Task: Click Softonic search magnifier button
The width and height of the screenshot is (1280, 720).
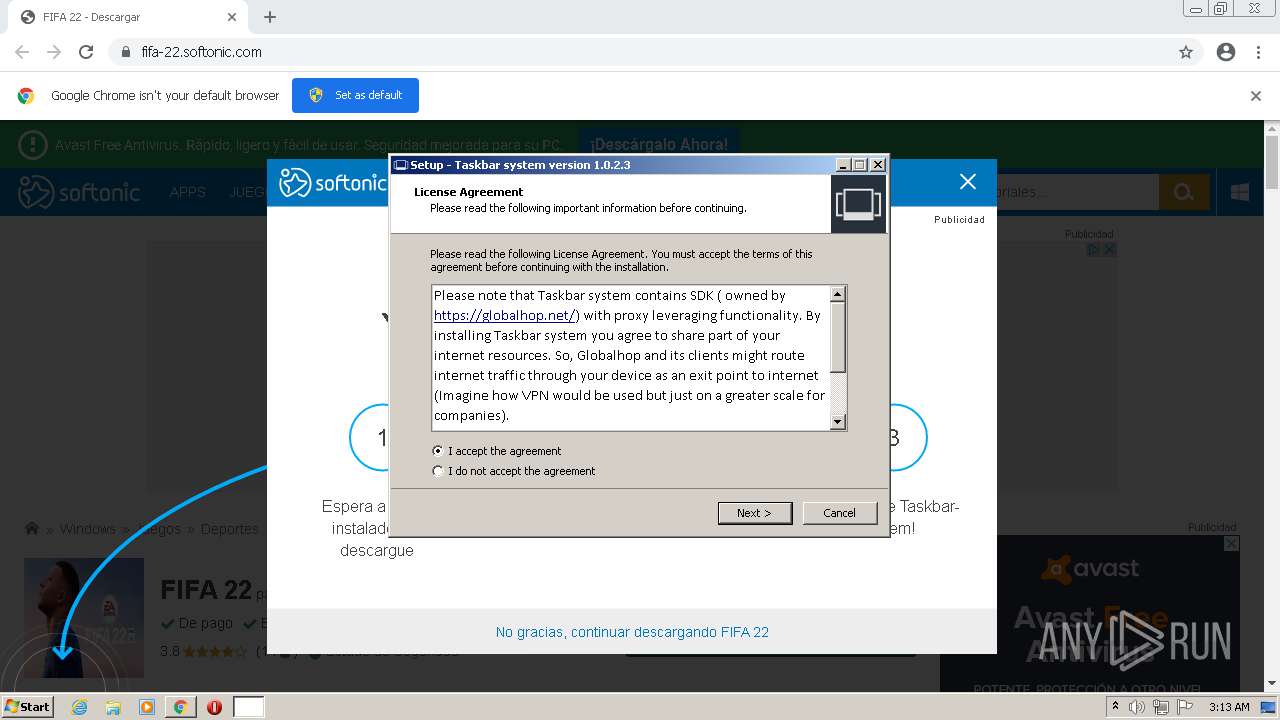Action: (x=1184, y=192)
